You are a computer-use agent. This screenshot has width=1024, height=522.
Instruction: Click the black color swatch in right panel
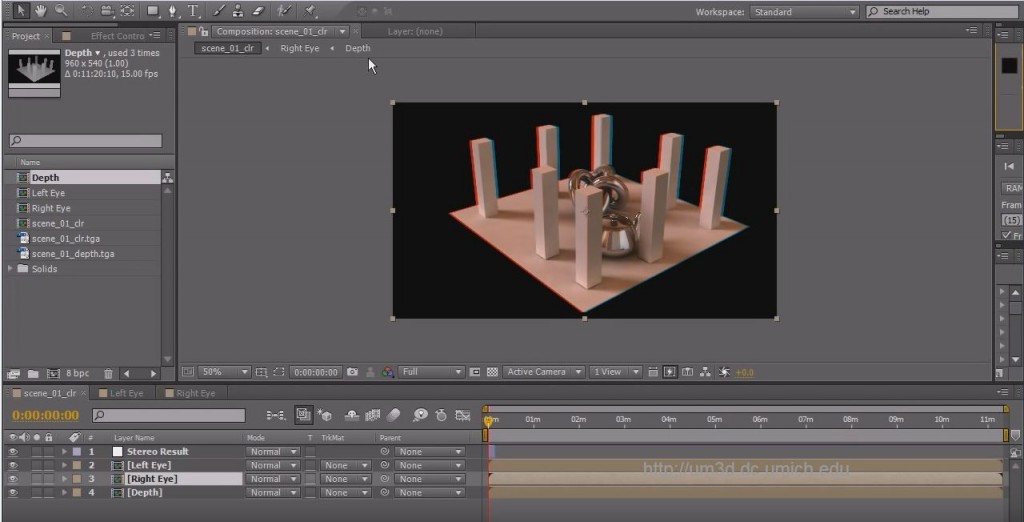1009,66
